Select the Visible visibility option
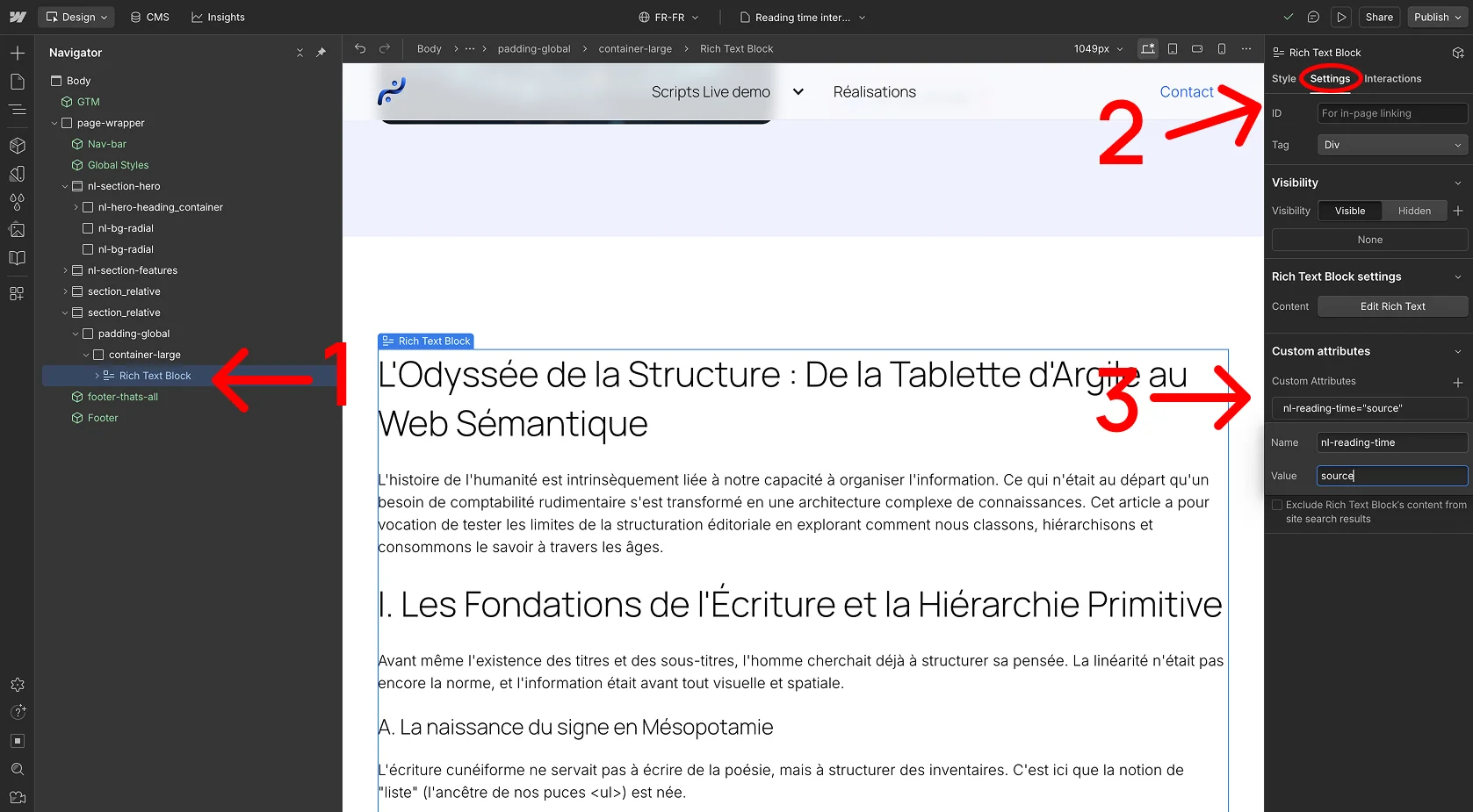The height and width of the screenshot is (812, 1473). [1350, 211]
